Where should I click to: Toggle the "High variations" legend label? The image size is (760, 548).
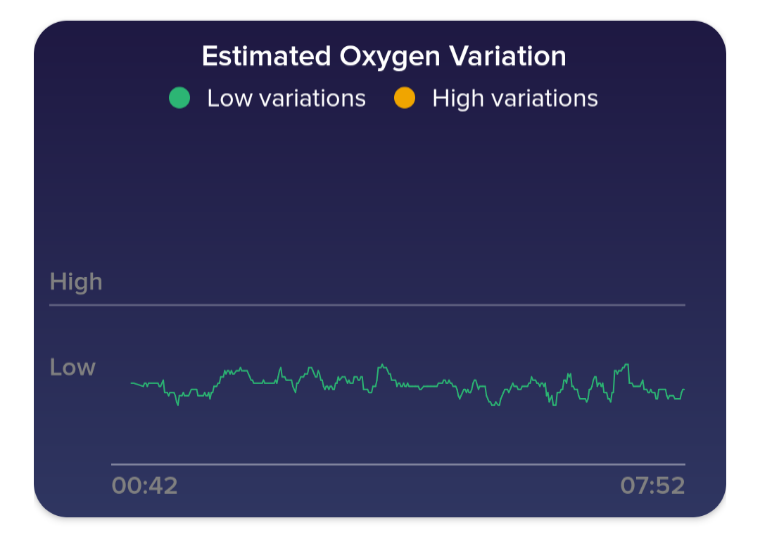point(515,99)
